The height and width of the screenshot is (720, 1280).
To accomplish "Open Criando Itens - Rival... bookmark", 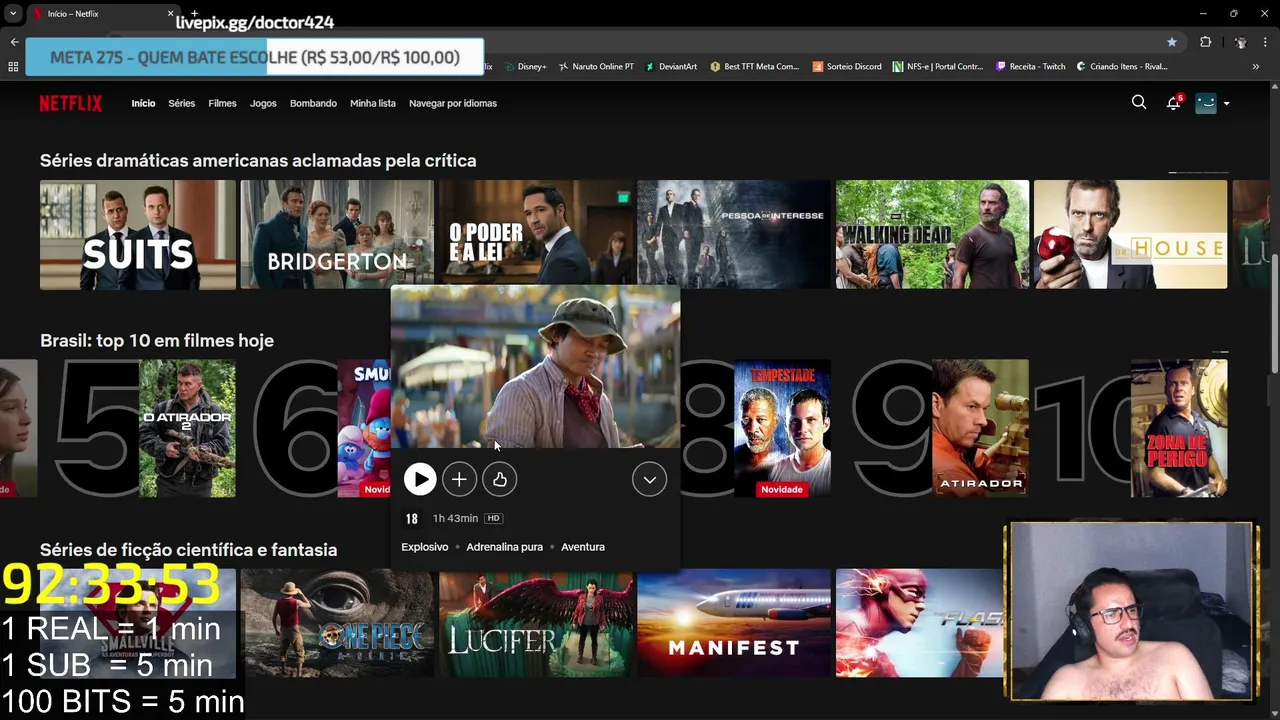I will (1121, 66).
